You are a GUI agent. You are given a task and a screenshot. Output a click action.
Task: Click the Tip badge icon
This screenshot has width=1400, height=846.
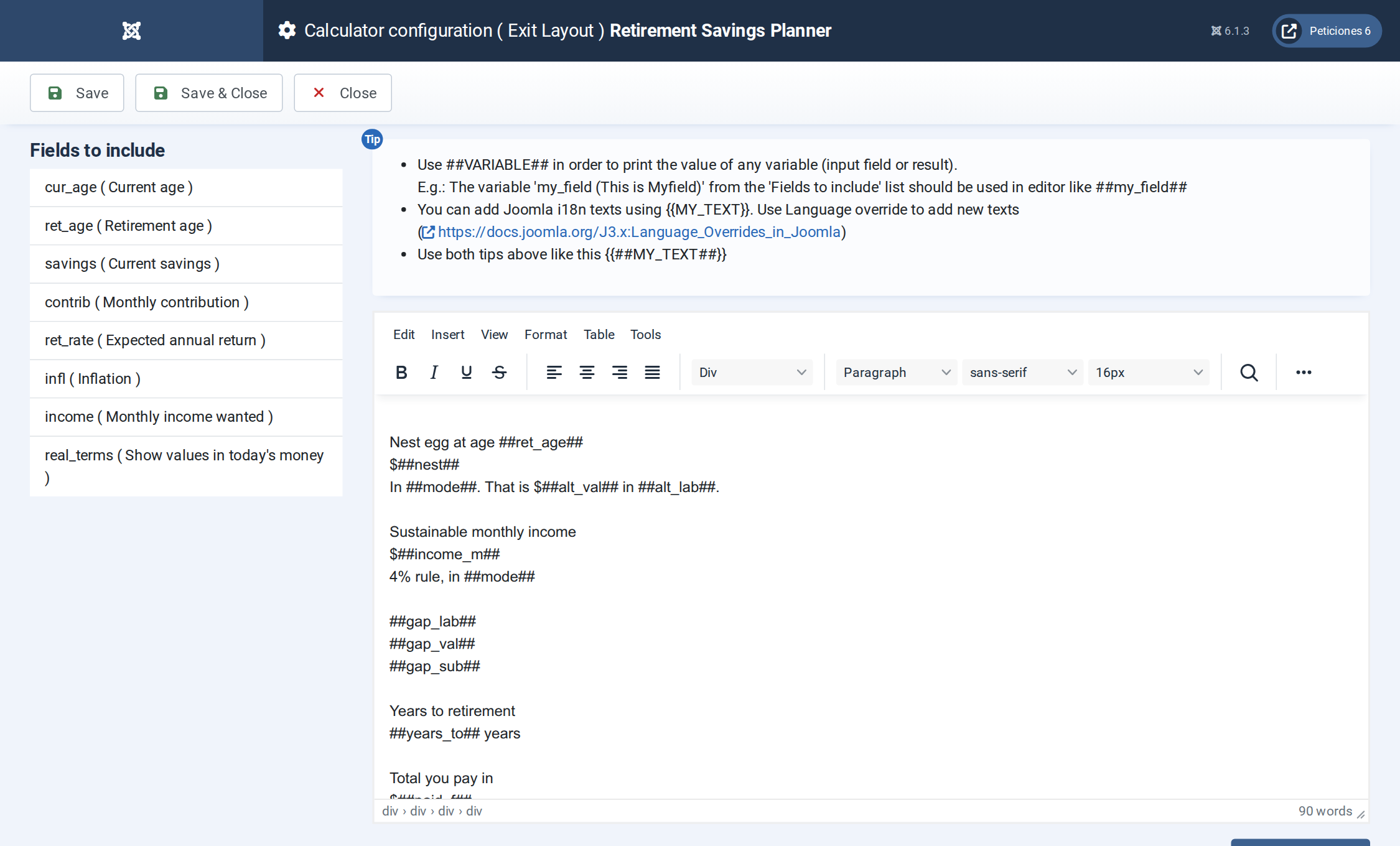(372, 139)
